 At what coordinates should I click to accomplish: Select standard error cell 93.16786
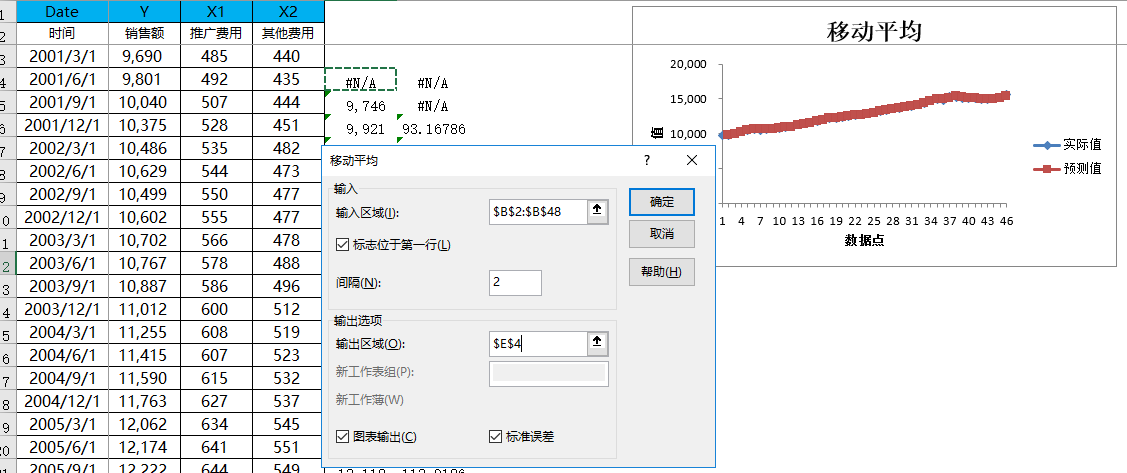tap(433, 129)
